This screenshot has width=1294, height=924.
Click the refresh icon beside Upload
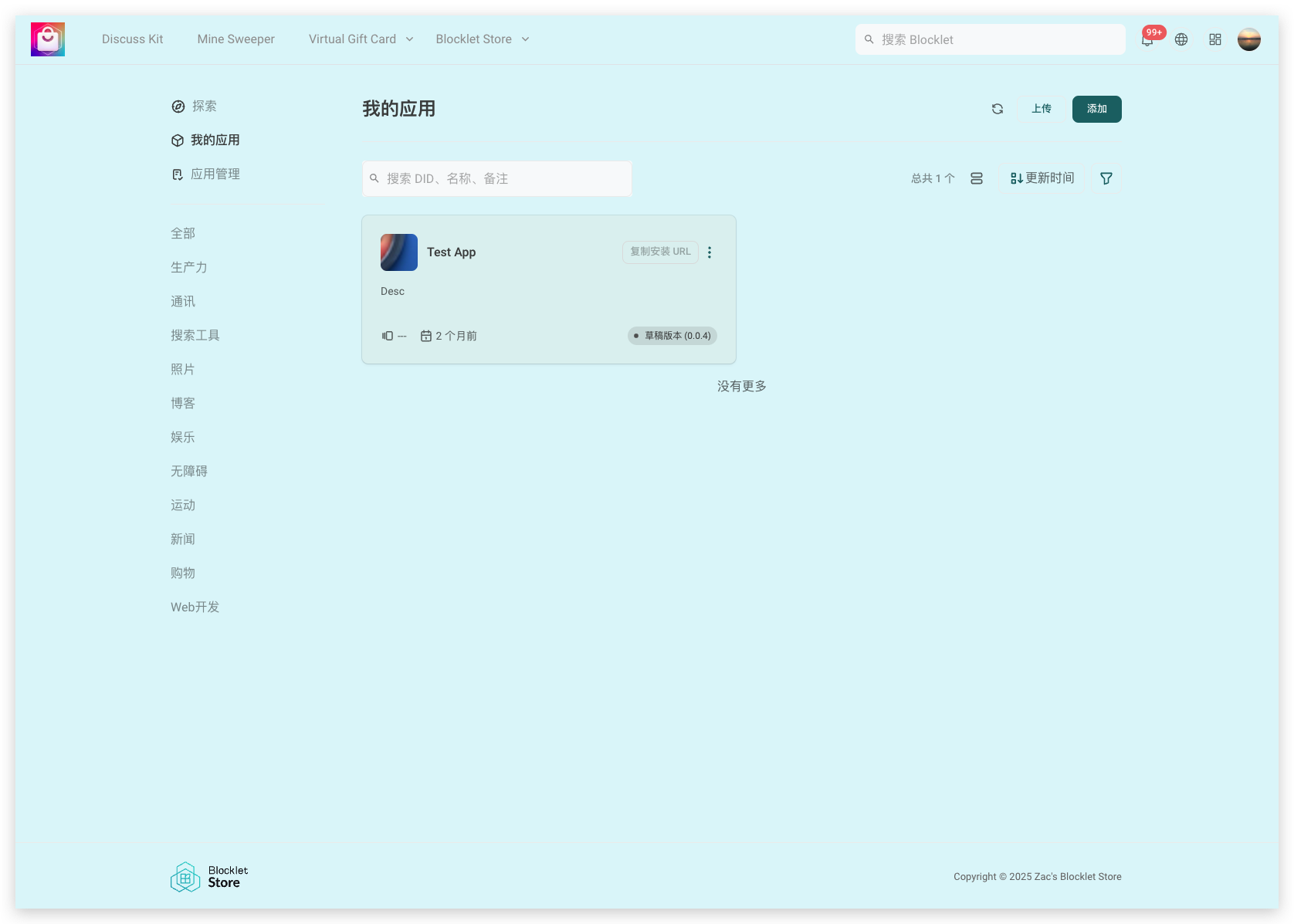tap(998, 109)
